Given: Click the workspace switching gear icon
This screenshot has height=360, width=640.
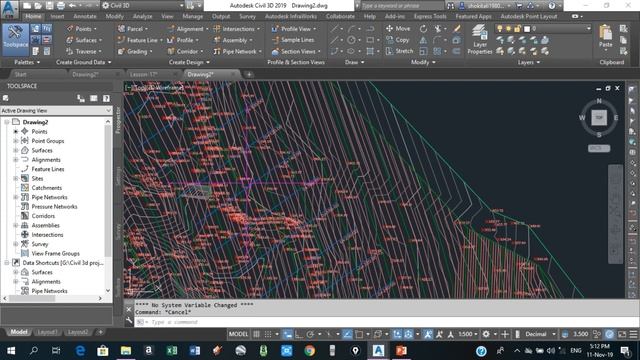Looking at the screenshot, I should (x=486, y=334).
